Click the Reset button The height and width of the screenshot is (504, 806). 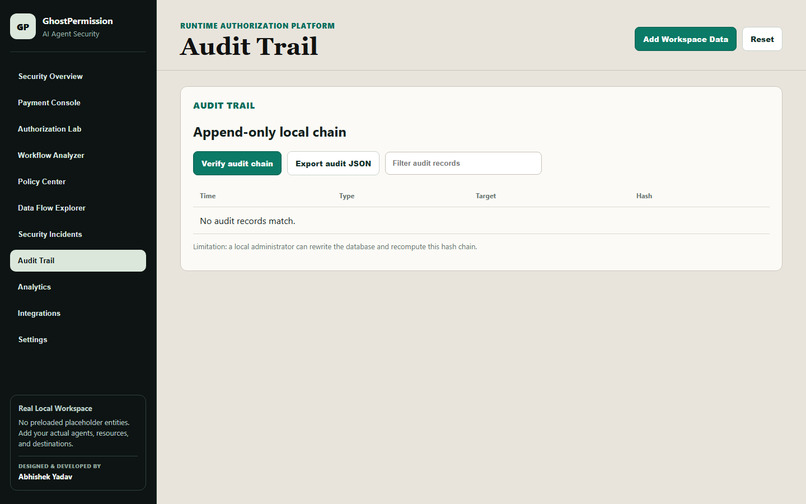tap(762, 39)
